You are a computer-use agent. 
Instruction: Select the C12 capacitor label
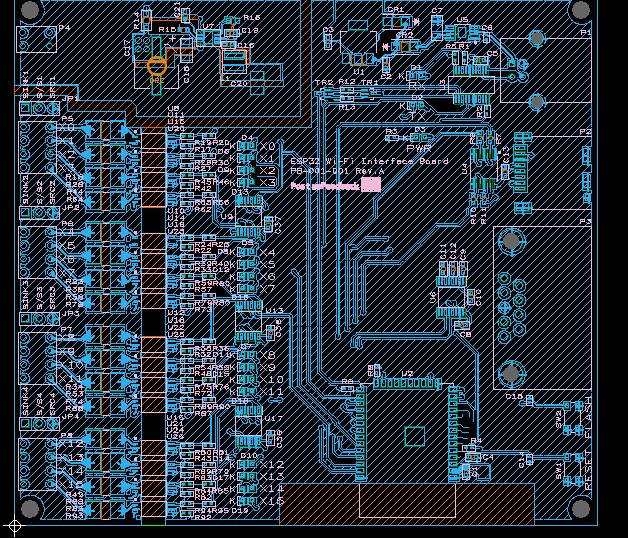click(453, 251)
